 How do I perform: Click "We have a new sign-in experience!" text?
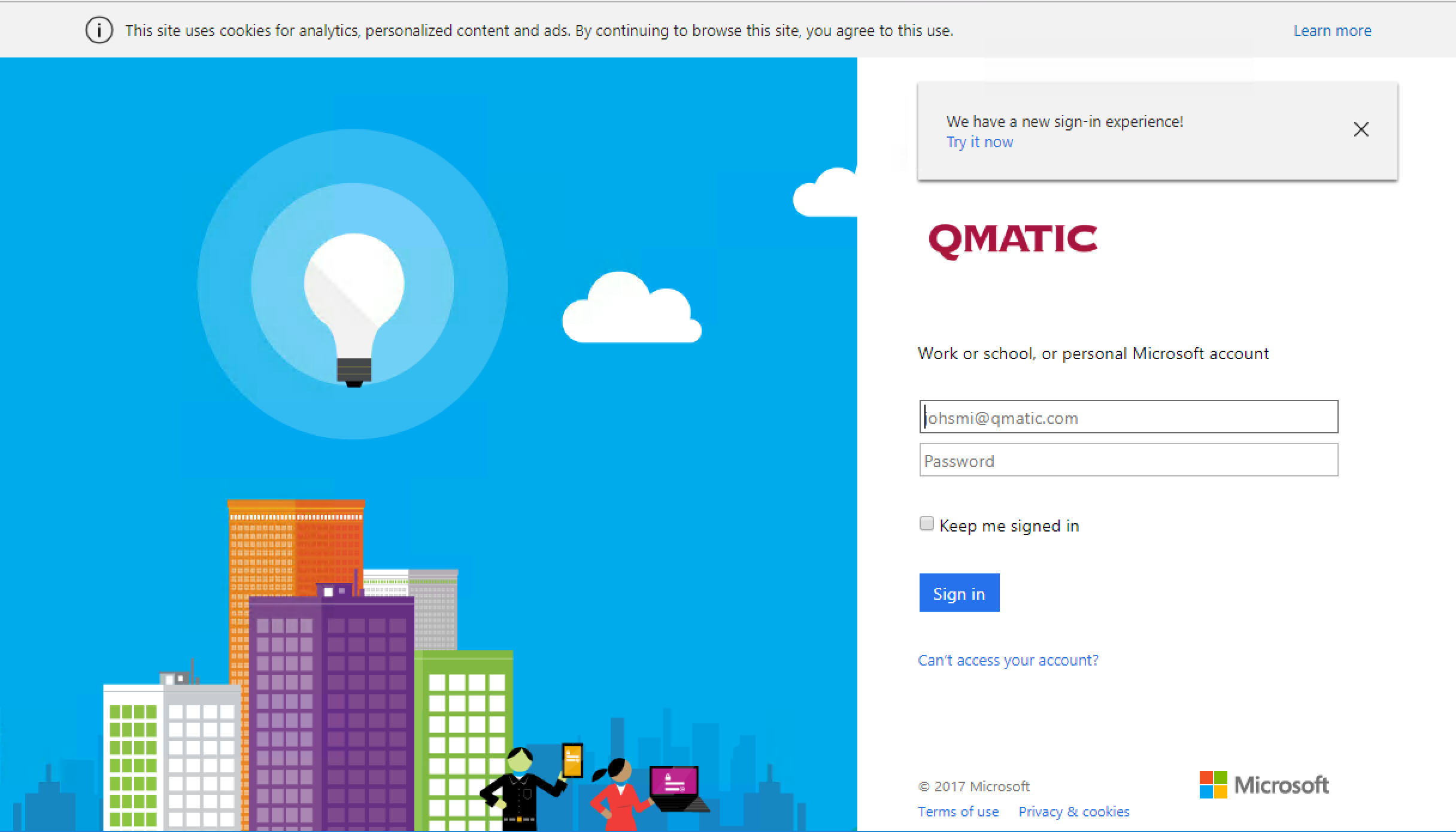pos(1064,122)
